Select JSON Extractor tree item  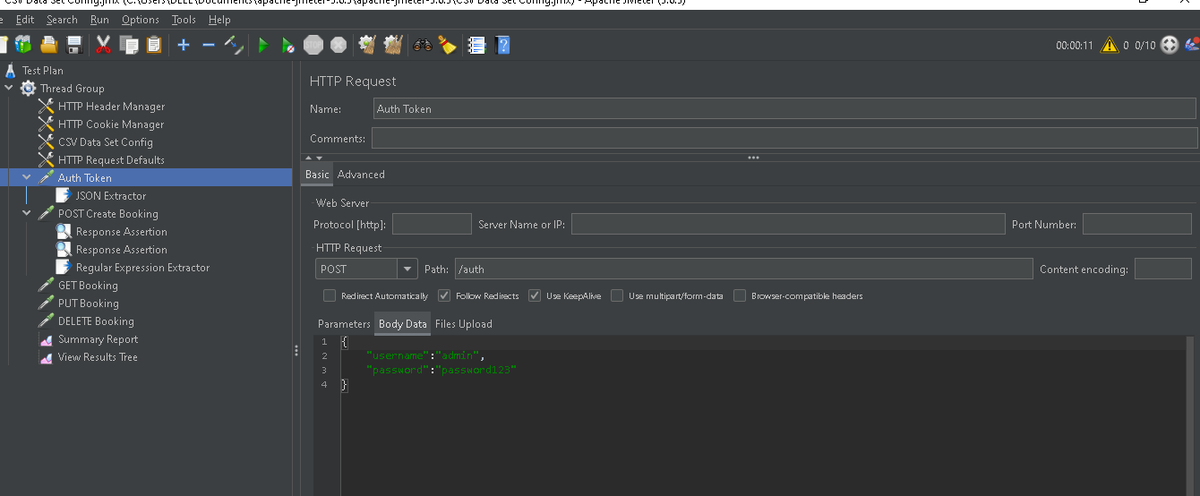(111, 196)
